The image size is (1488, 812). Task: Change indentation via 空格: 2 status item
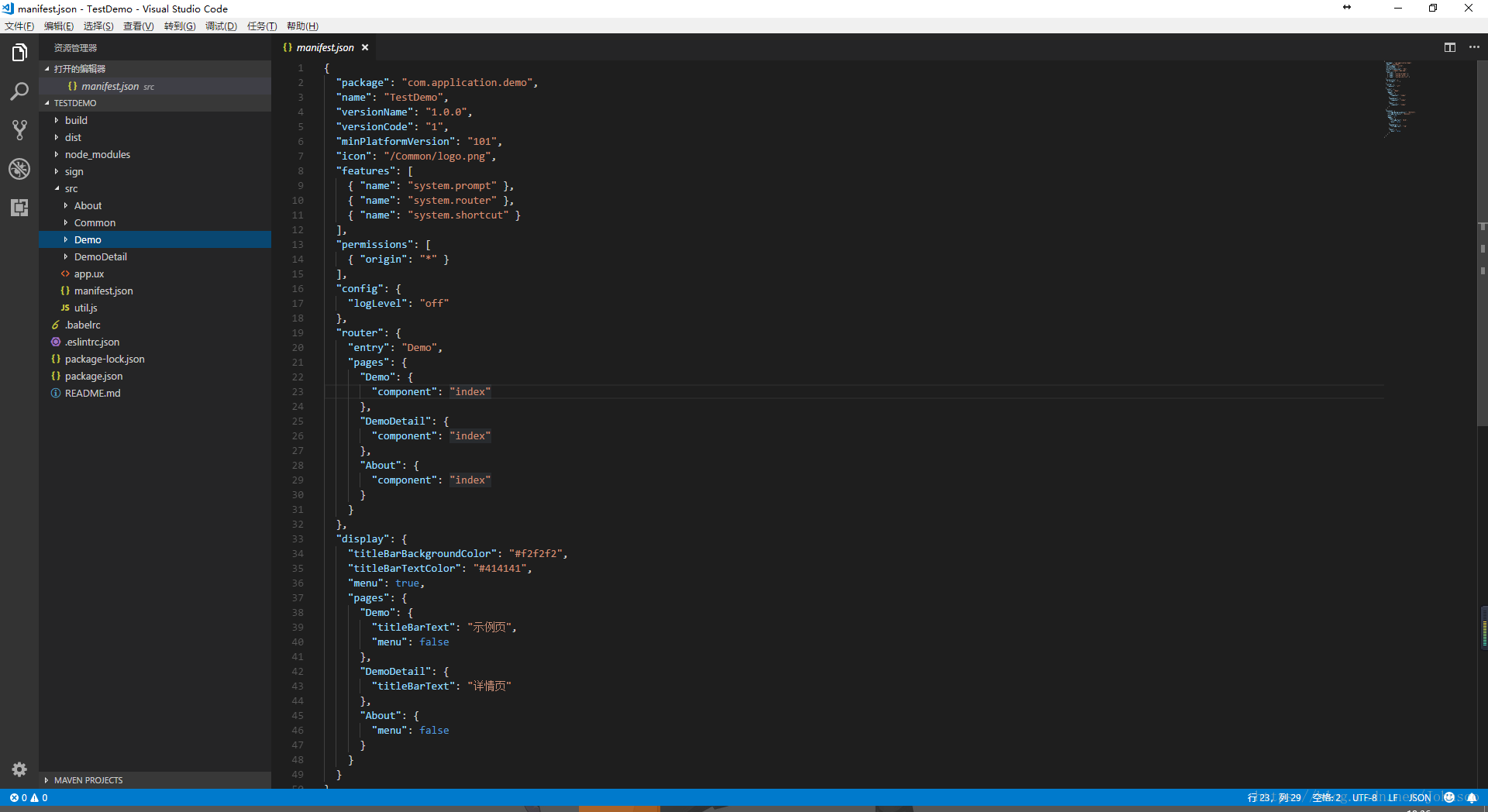[x=1326, y=797]
